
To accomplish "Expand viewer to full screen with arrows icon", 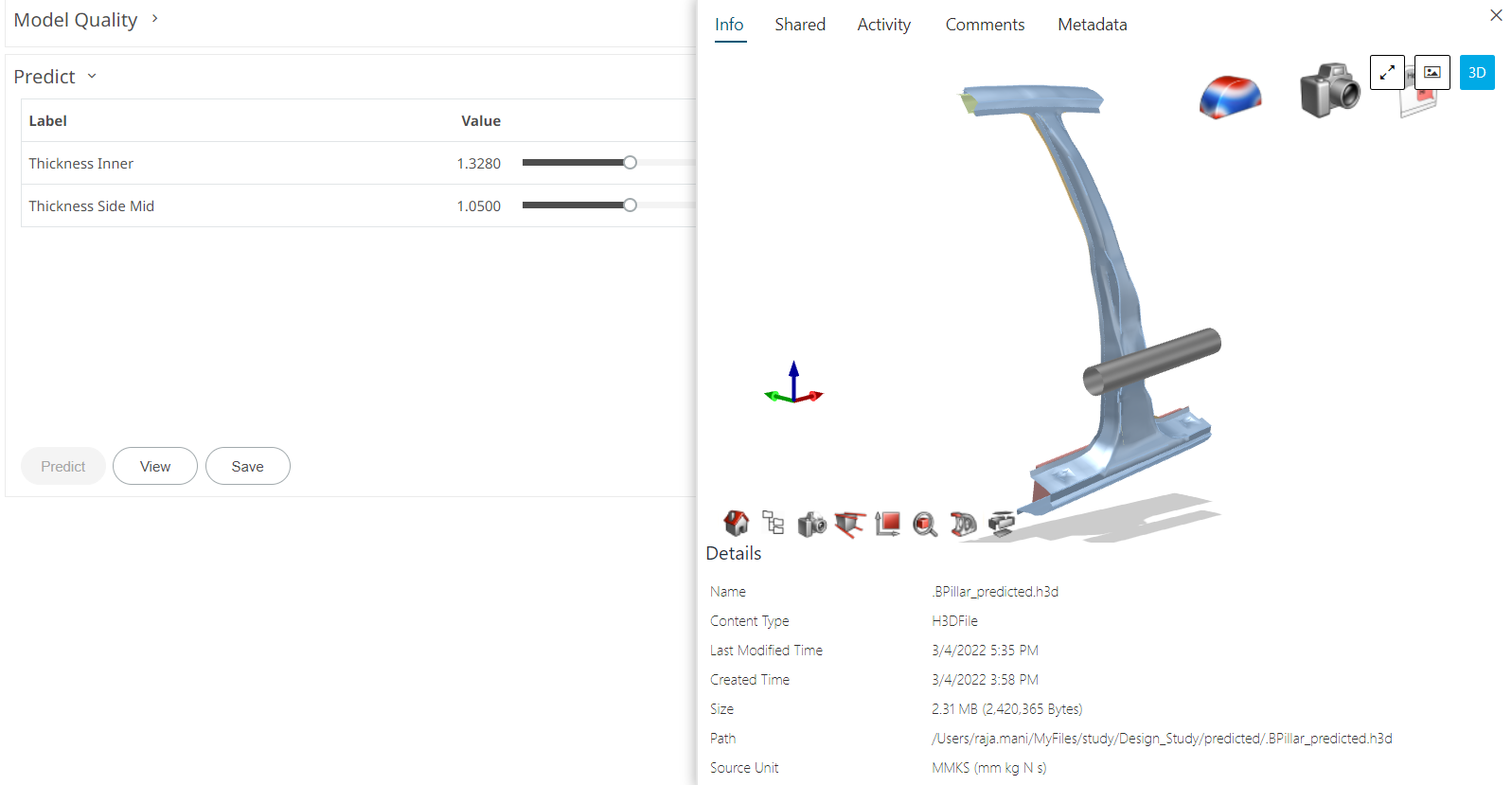I will (x=1387, y=73).
